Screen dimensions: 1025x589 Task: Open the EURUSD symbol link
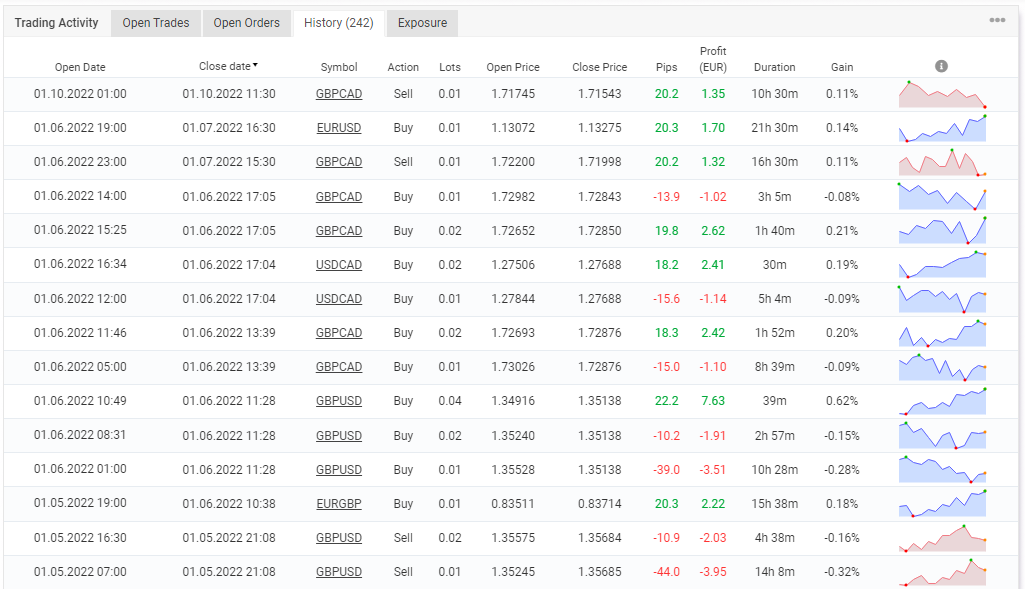click(339, 128)
